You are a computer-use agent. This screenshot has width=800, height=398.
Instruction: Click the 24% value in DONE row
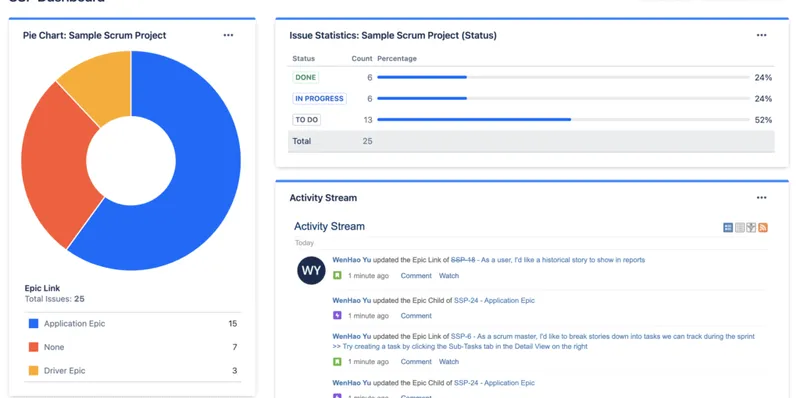[763, 78]
